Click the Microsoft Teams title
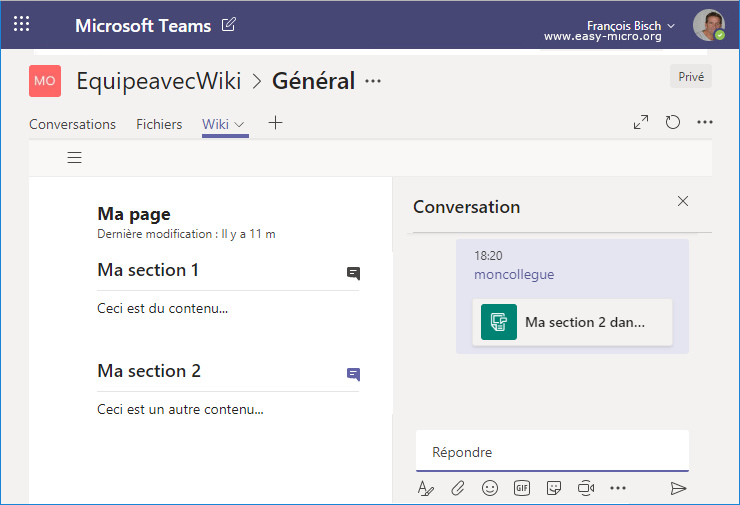 click(x=143, y=25)
